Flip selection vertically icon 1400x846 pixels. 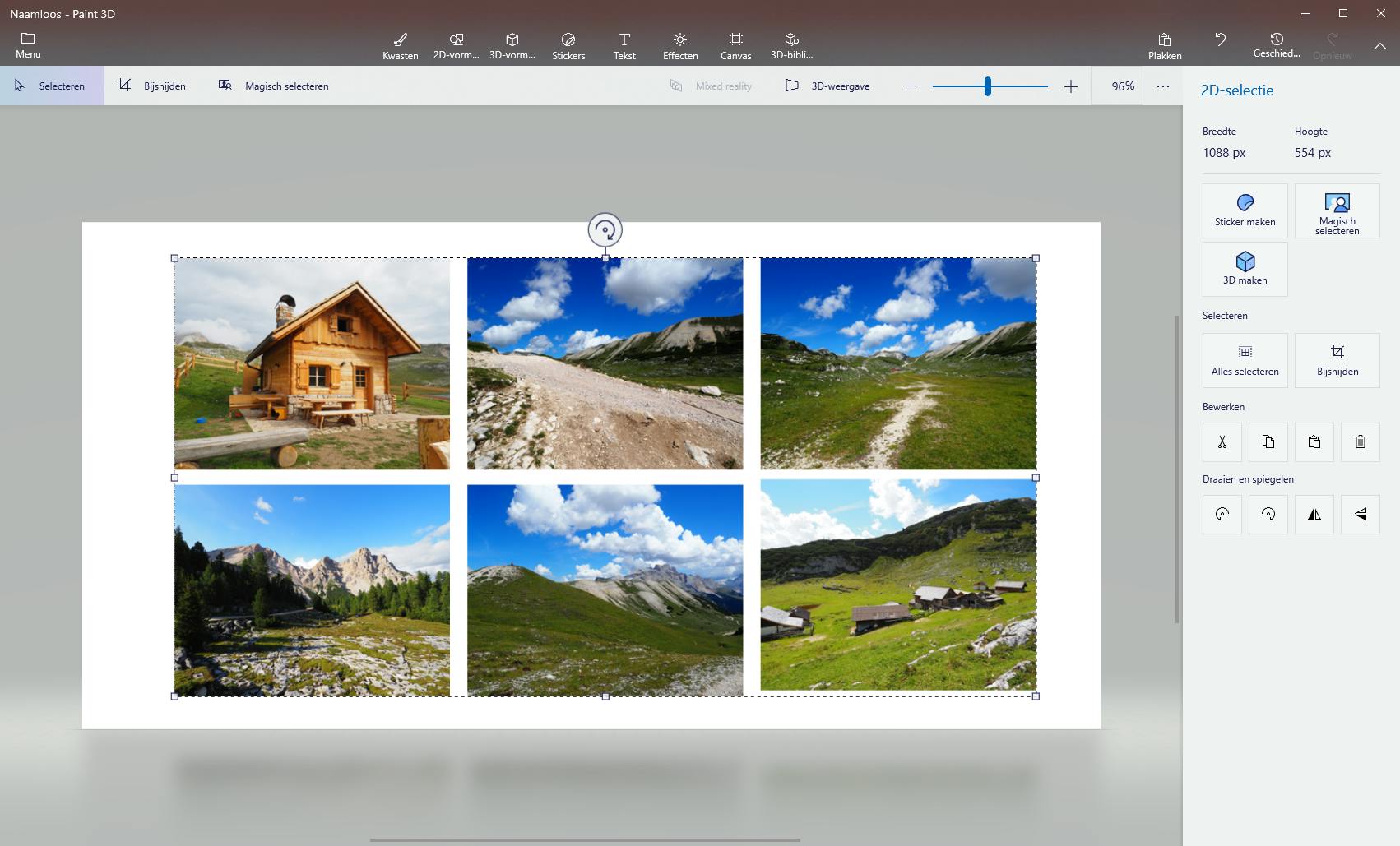1360,515
